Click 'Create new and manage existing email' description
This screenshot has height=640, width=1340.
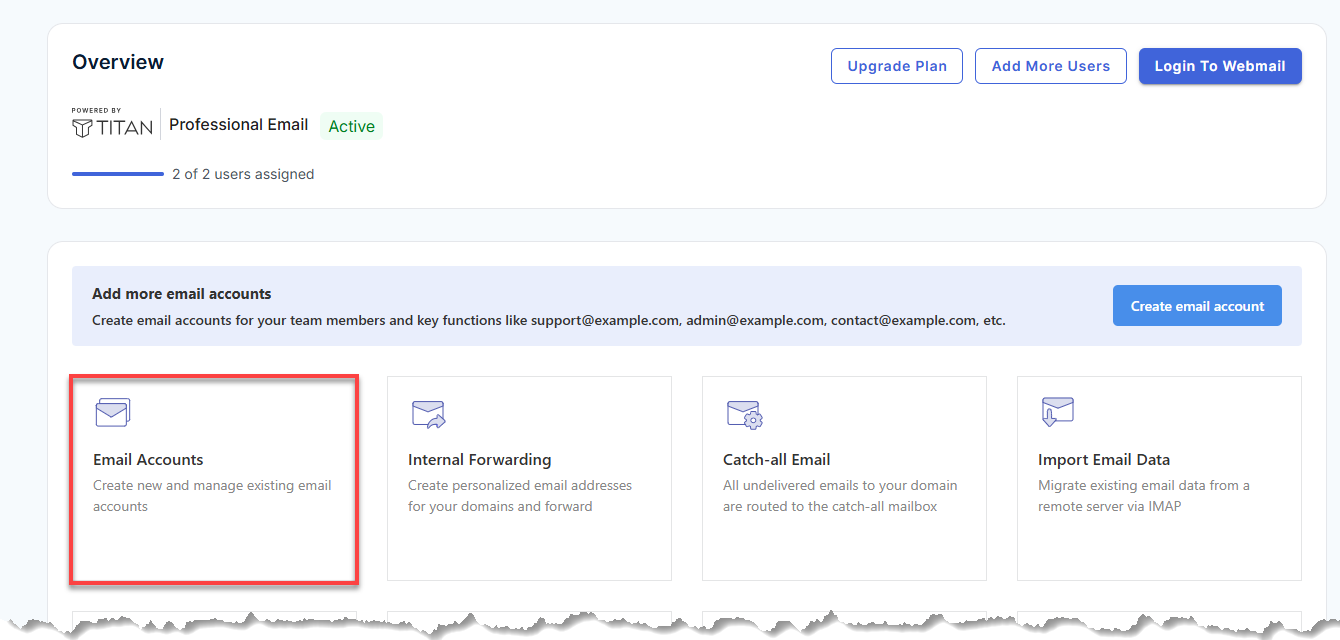pyautogui.click(x=212, y=496)
